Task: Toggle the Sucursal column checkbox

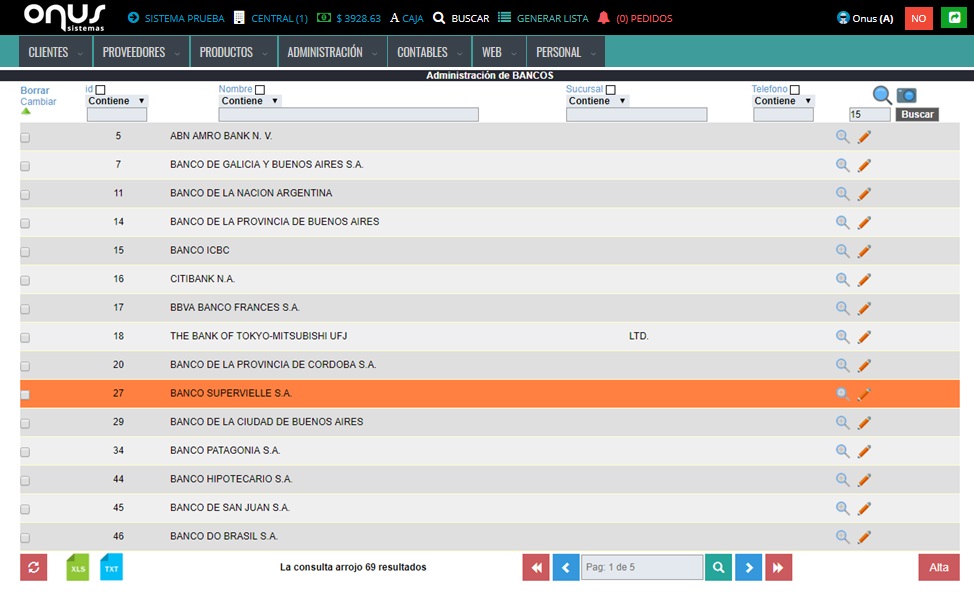Action: 611,89
